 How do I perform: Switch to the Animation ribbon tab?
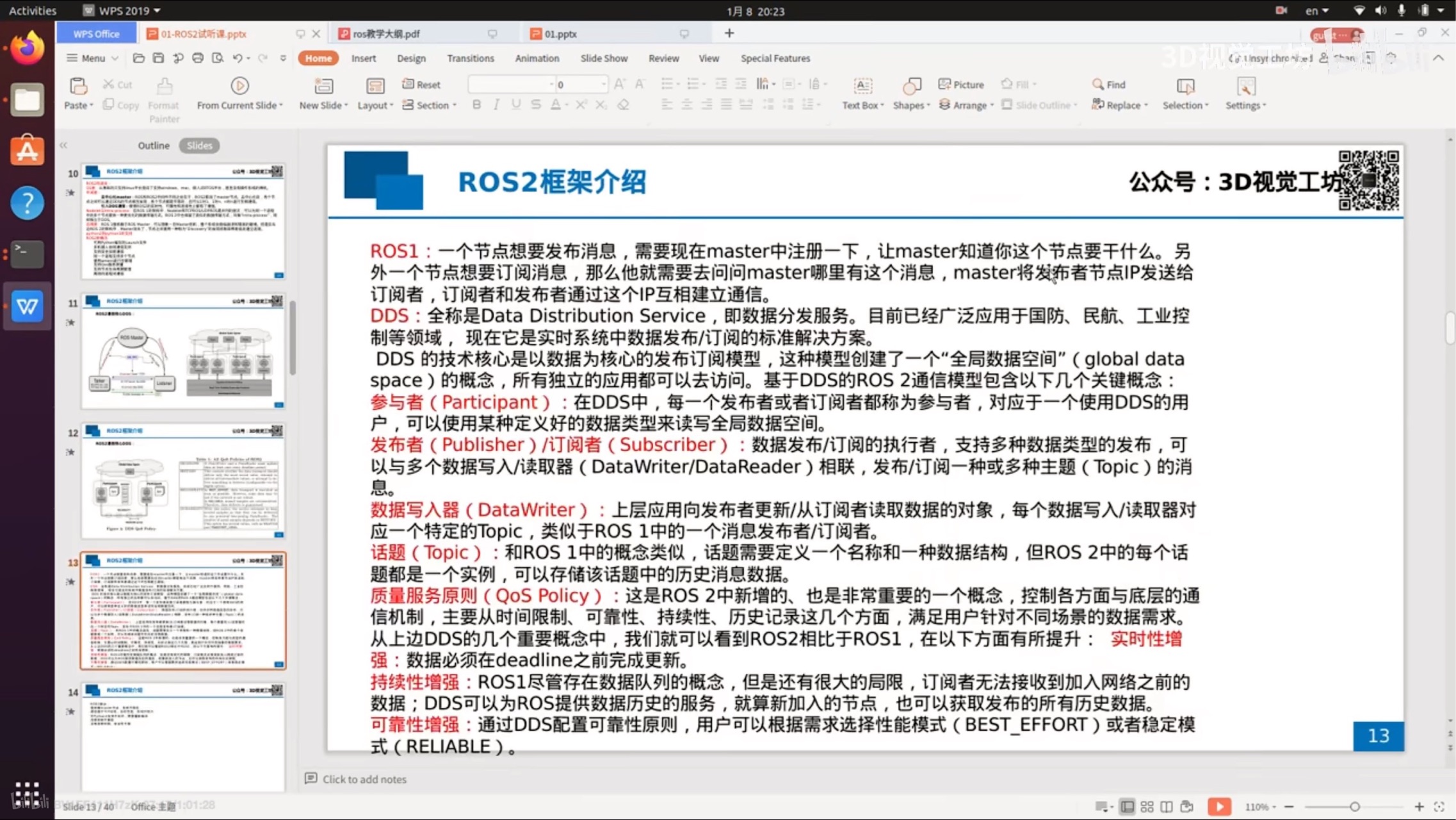coord(537,58)
